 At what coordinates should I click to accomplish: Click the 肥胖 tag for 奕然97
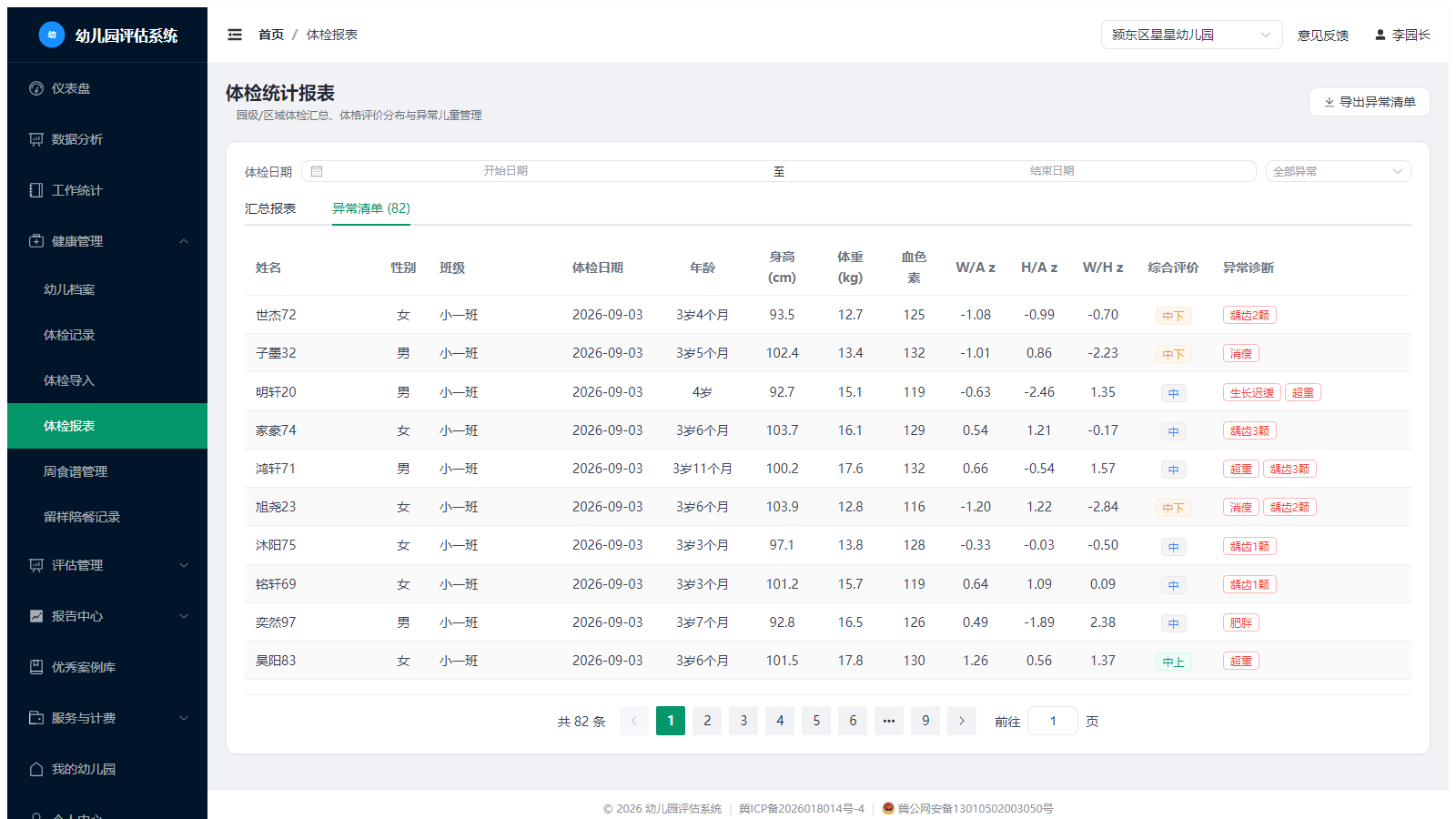coord(1241,623)
